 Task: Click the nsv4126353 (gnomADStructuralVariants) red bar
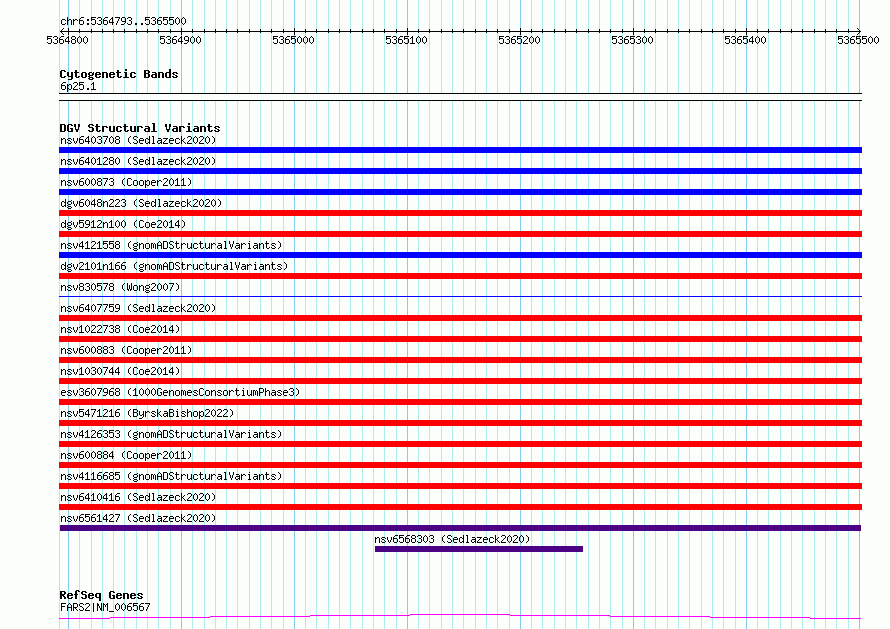coord(460,444)
